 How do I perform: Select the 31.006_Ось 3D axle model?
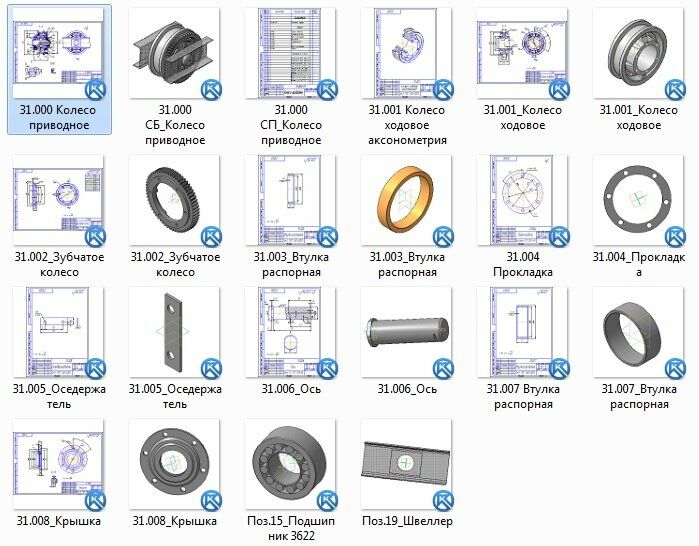pyautogui.click(x=407, y=333)
